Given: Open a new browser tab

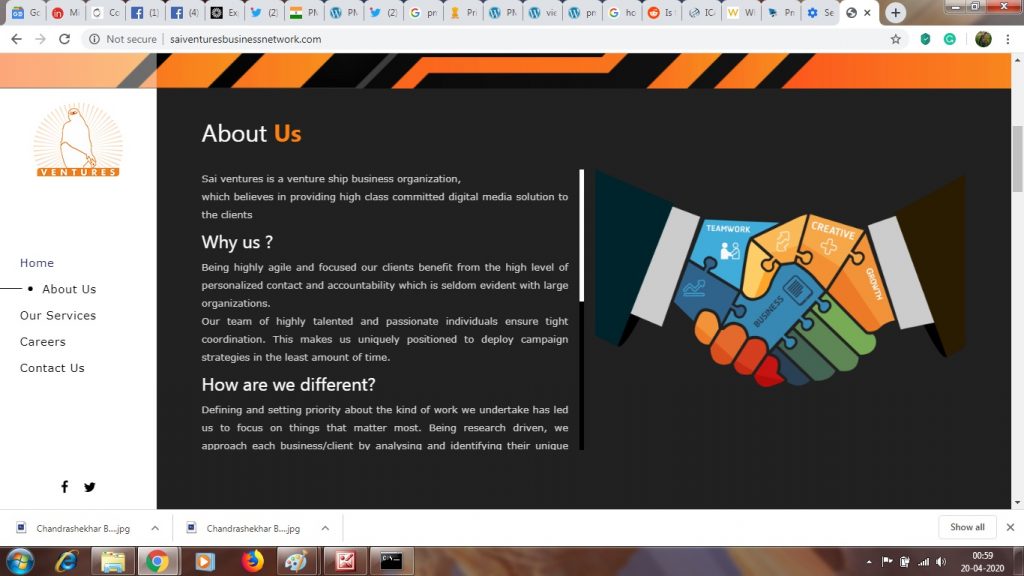Looking at the screenshot, I should (896, 13).
